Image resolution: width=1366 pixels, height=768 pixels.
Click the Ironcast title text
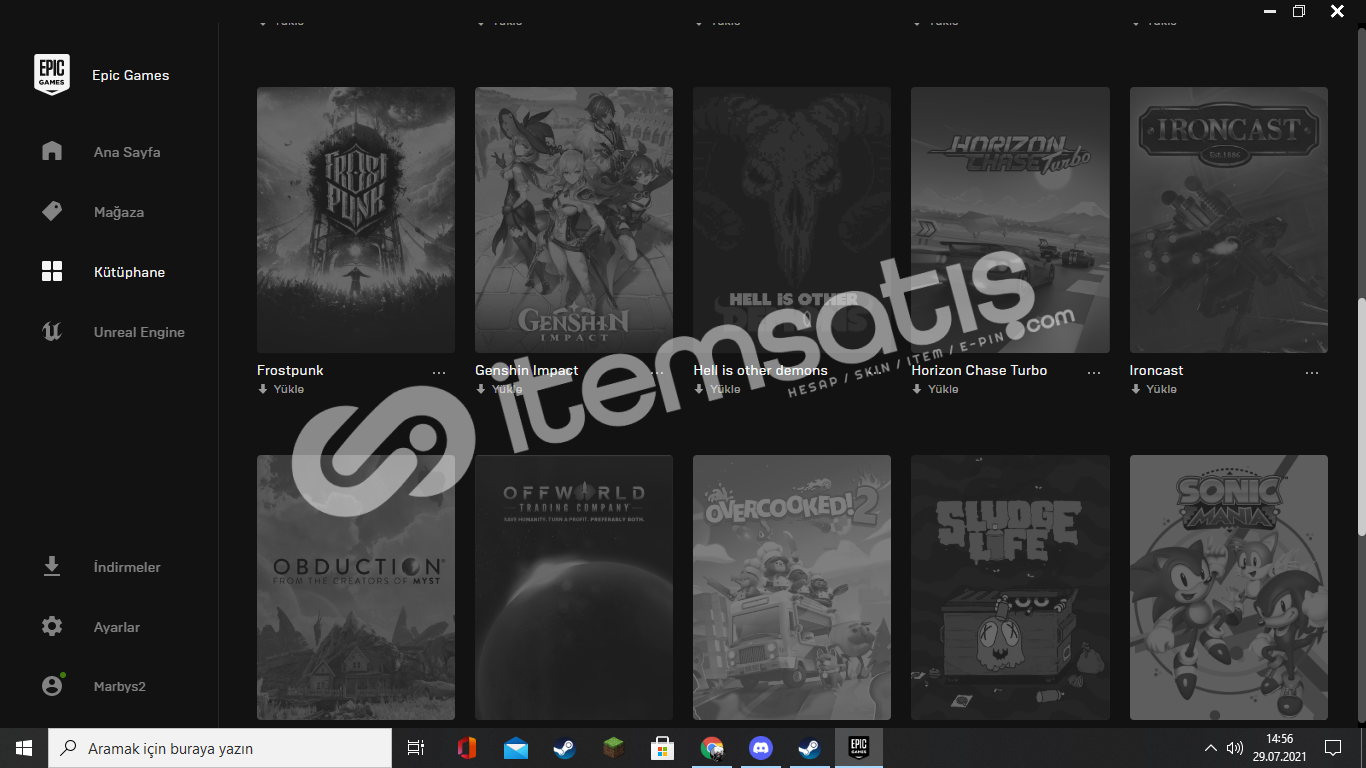pos(1156,370)
